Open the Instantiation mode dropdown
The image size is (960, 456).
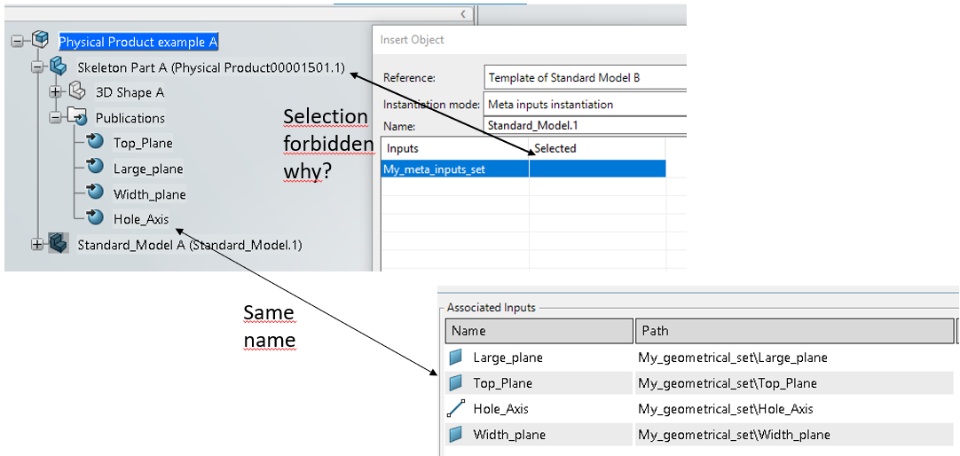[x=585, y=104]
